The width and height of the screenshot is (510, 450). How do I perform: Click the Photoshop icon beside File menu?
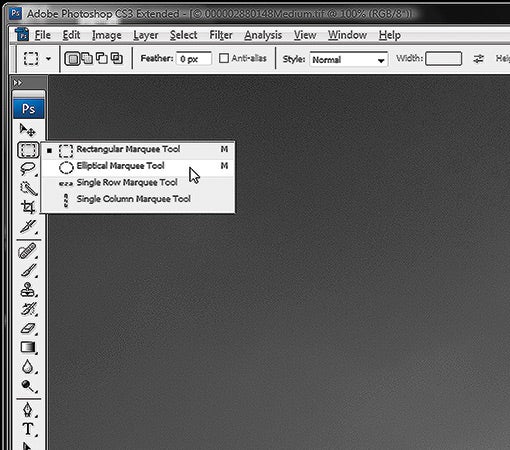[22, 34]
